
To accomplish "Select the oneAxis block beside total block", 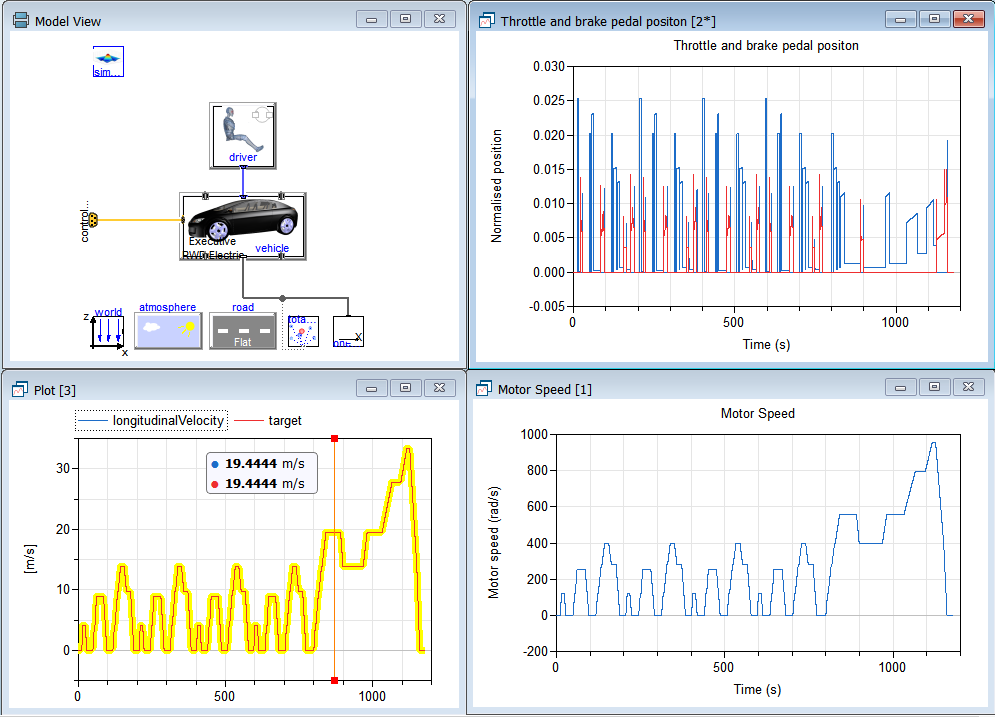I will 348,332.
